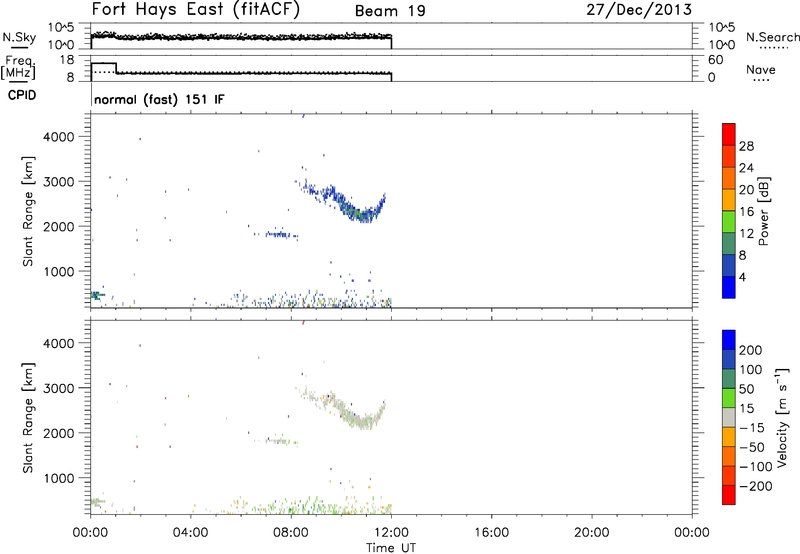Click 'Slant Range [km]' label of the velocity panel
The width and height of the screenshot is (800, 554).
(28, 418)
